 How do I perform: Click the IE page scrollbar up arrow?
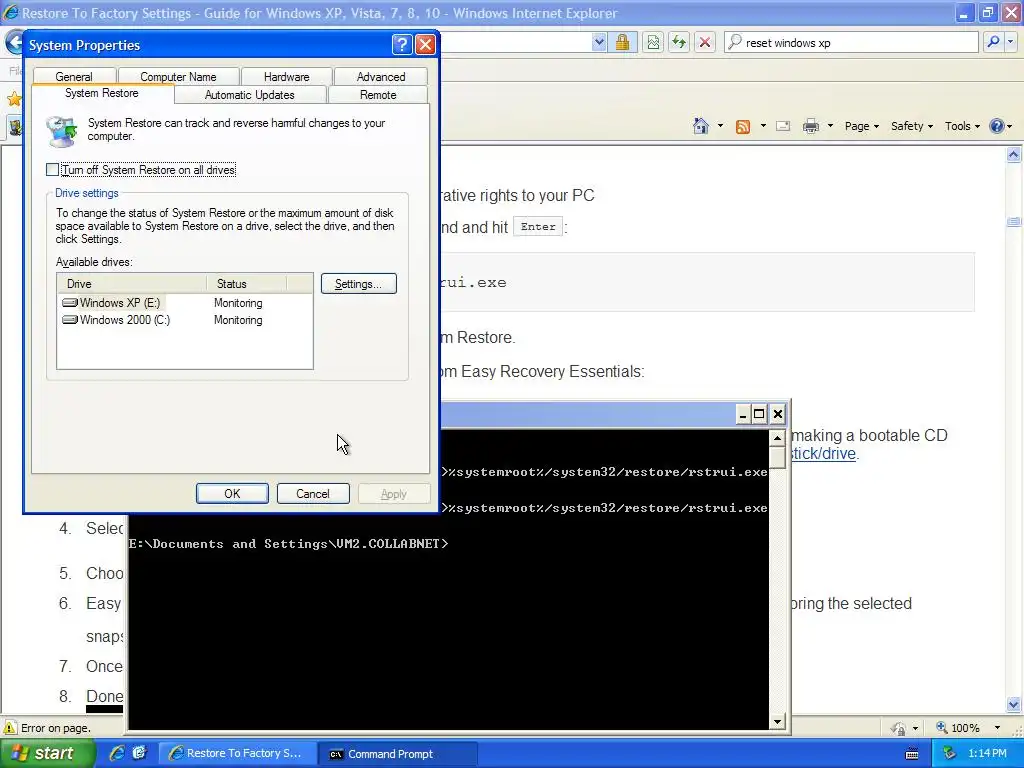click(1014, 155)
